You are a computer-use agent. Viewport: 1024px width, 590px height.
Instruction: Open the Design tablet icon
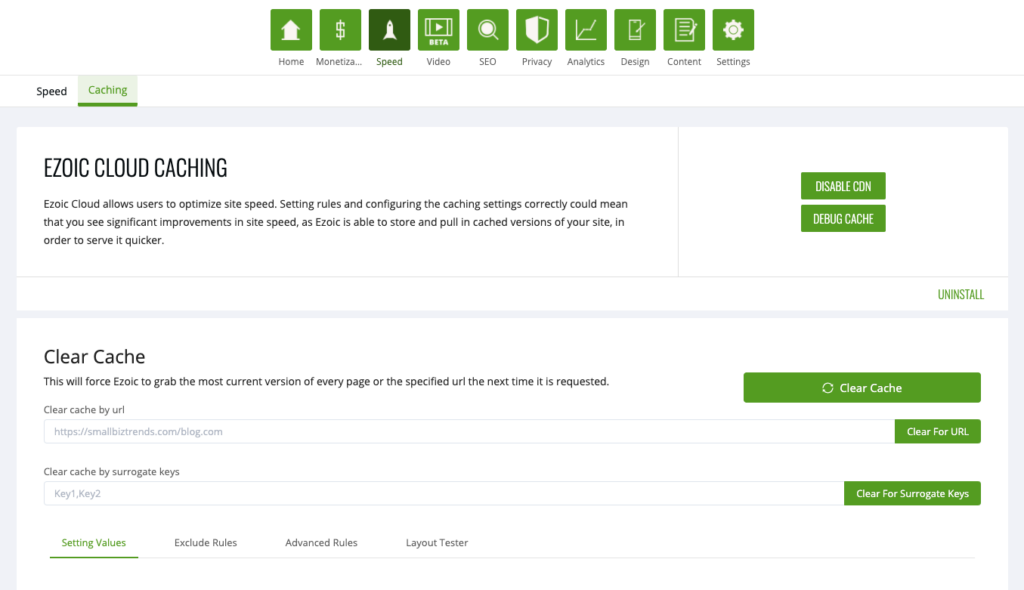point(635,29)
